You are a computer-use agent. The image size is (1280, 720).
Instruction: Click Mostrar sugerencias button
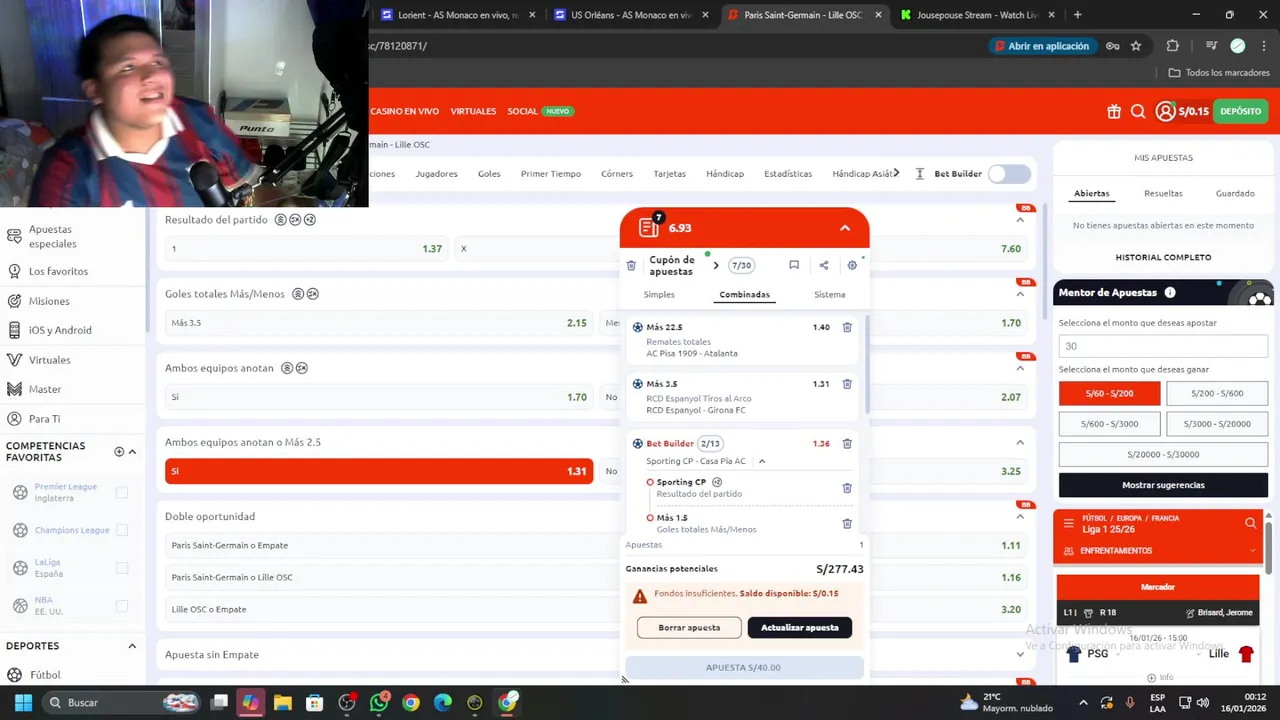click(x=1163, y=485)
